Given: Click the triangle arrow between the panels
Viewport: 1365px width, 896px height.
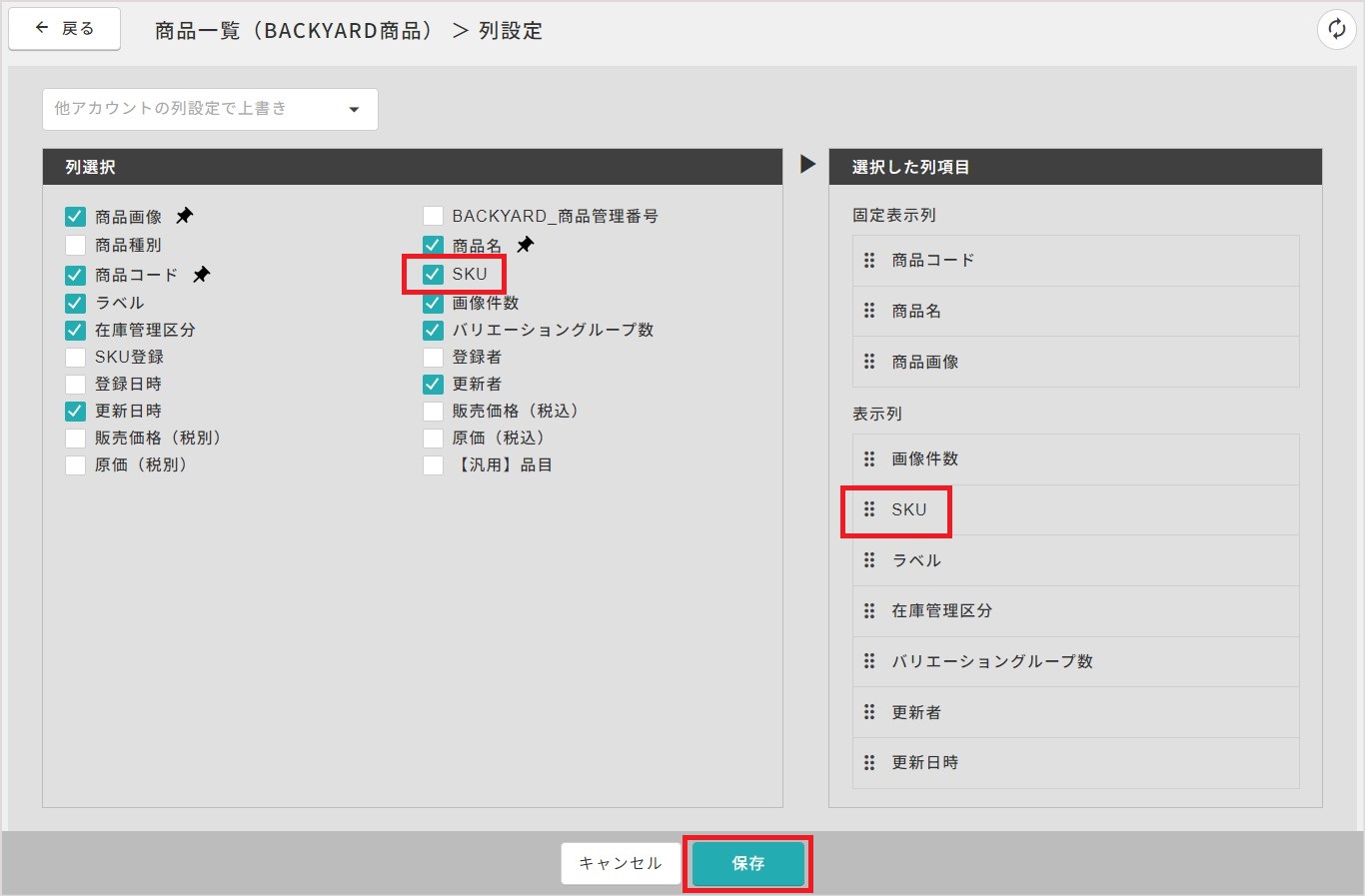Looking at the screenshot, I should point(807,165).
